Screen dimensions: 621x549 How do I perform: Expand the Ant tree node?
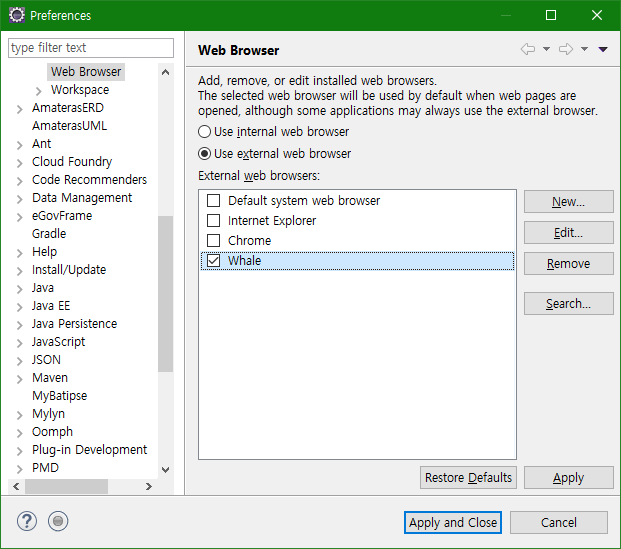20,145
